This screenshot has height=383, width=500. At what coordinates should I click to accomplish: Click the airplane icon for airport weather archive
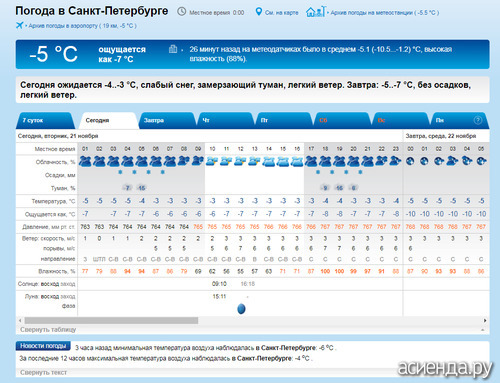pyautogui.click(x=19, y=25)
